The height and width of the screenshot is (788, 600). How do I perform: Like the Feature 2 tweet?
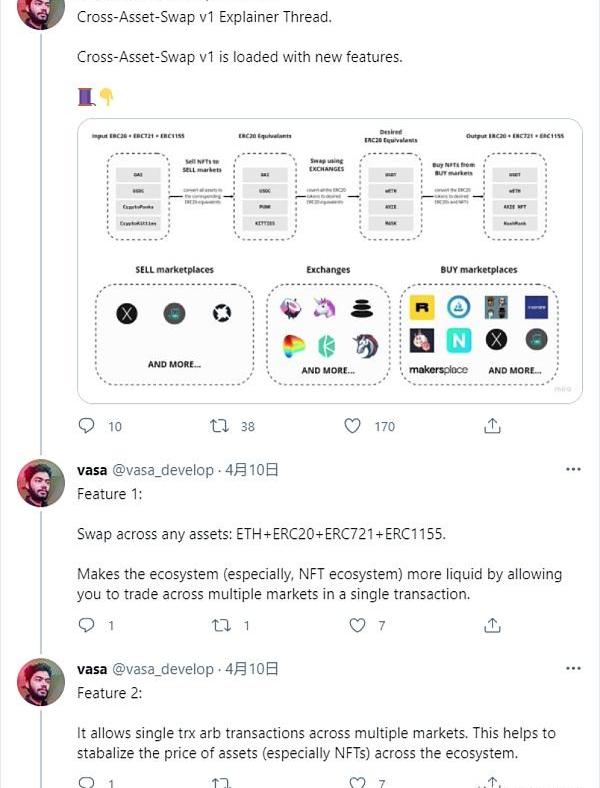coord(357,782)
